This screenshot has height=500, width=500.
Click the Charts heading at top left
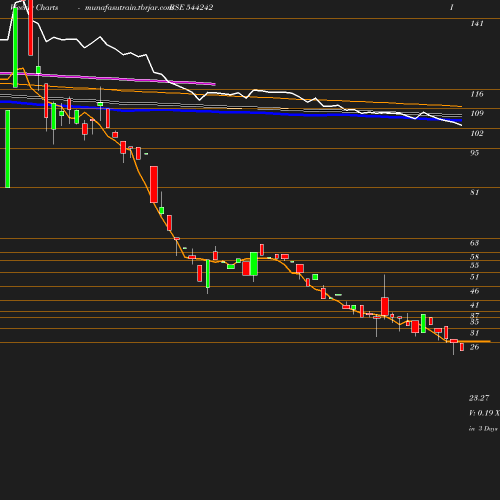(47, 7)
